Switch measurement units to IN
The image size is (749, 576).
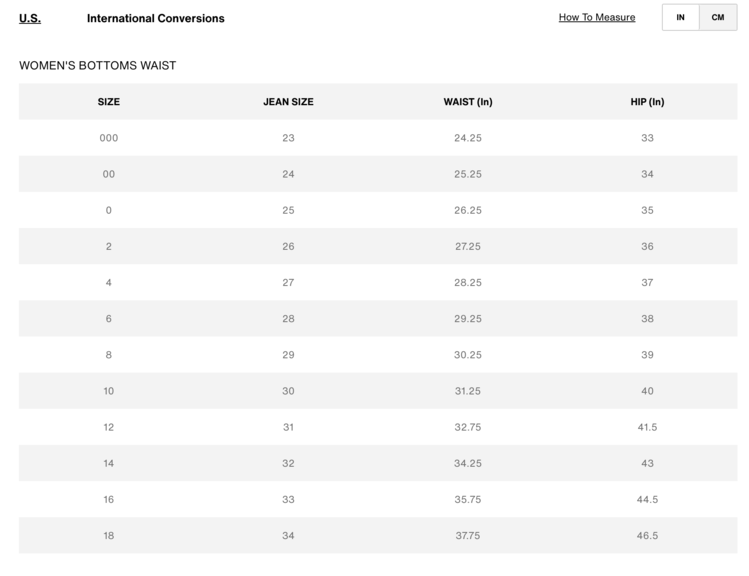pyautogui.click(x=680, y=18)
